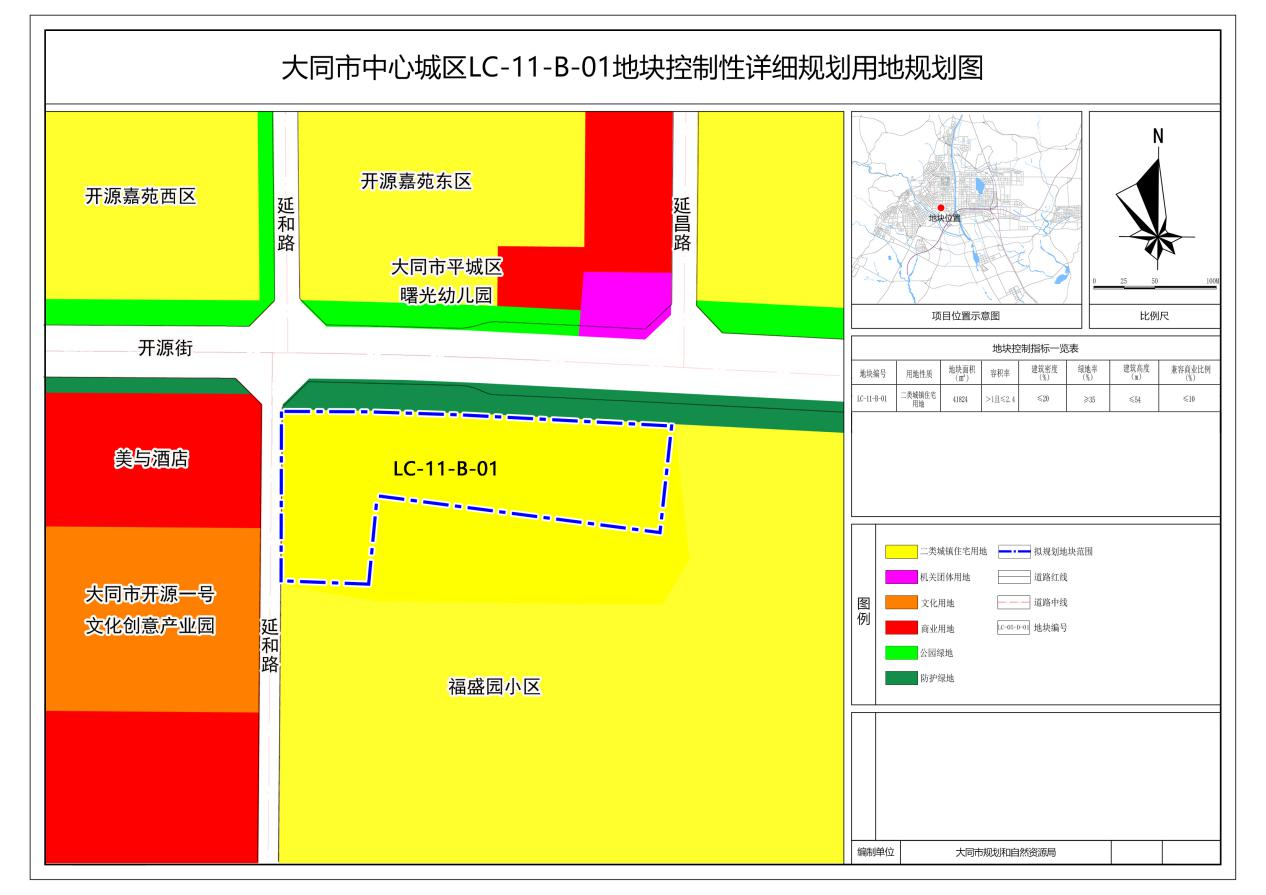Click the 美与酒店 label in red block
This screenshot has width=1266, height=895.
151,460
